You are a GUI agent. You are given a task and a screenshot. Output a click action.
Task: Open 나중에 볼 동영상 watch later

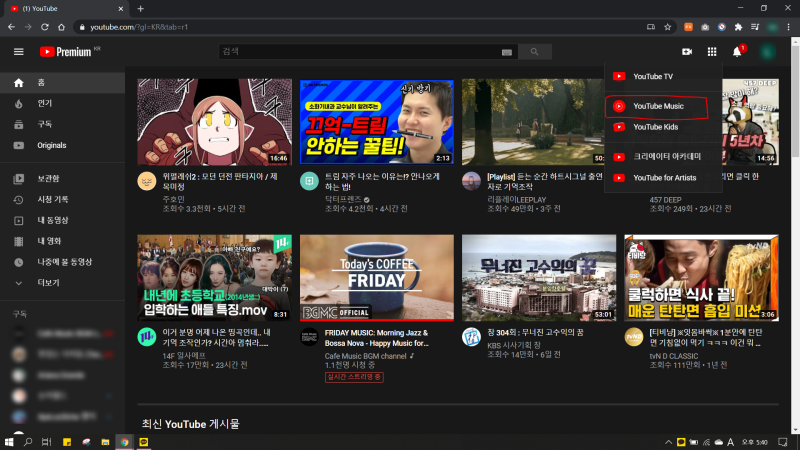62,262
